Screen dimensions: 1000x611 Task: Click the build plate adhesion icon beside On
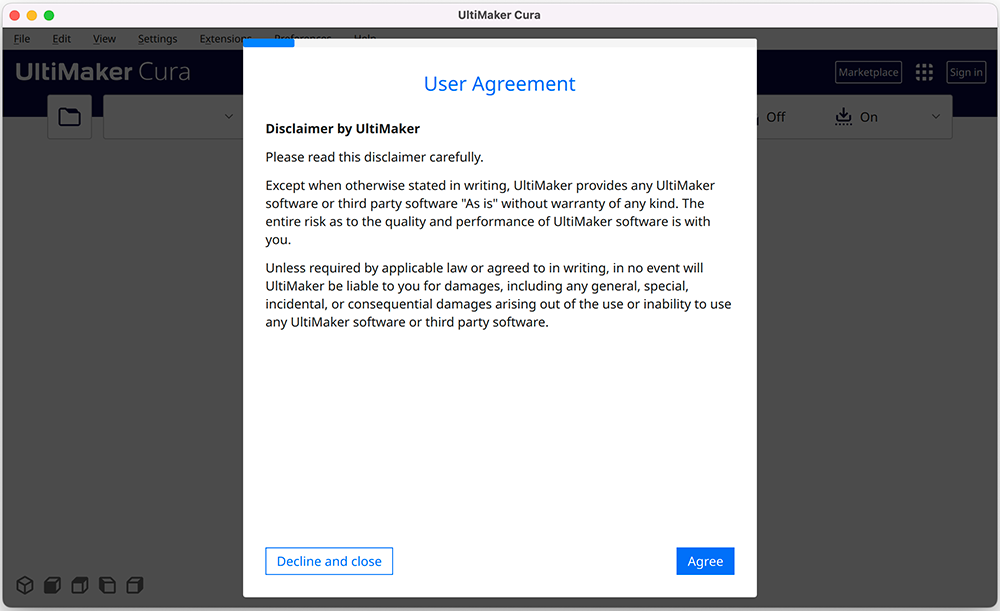(x=843, y=117)
